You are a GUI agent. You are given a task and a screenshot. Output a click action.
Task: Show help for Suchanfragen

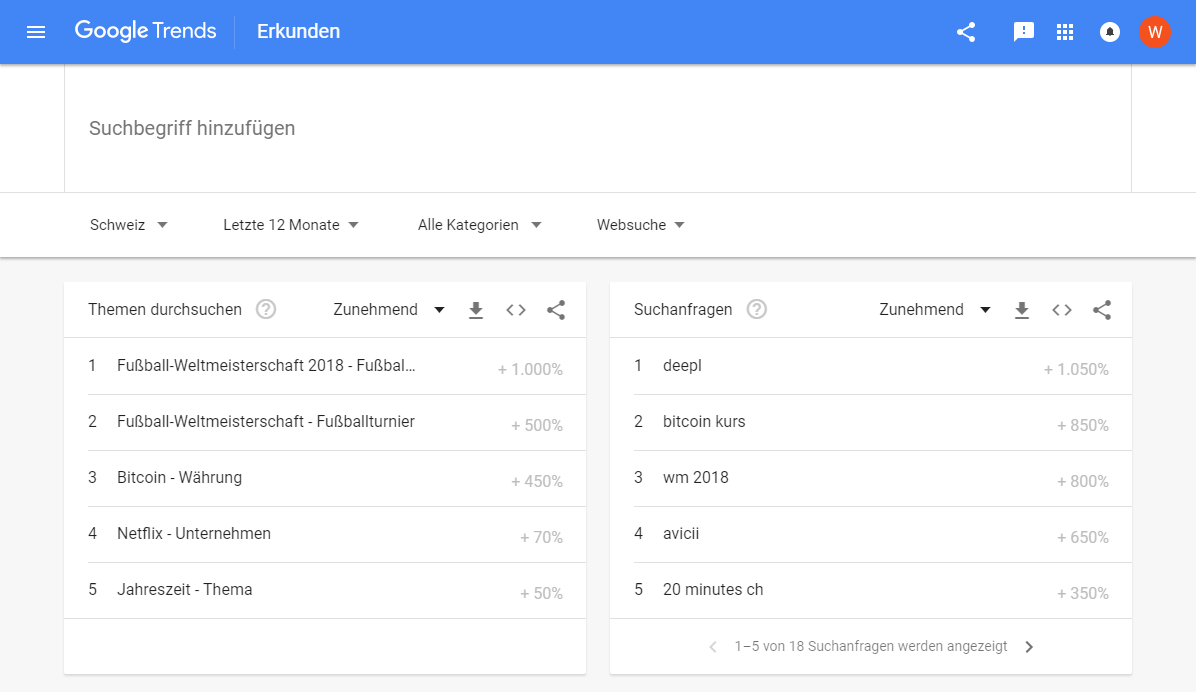tap(757, 309)
